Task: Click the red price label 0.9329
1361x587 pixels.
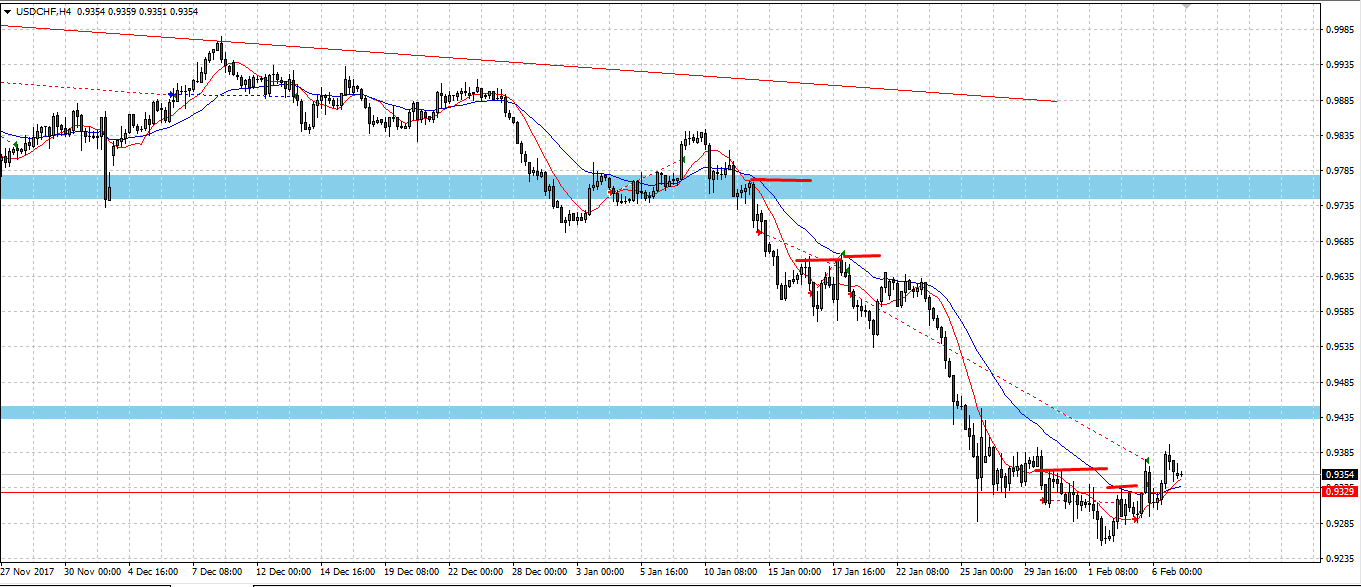Action: (1340, 492)
